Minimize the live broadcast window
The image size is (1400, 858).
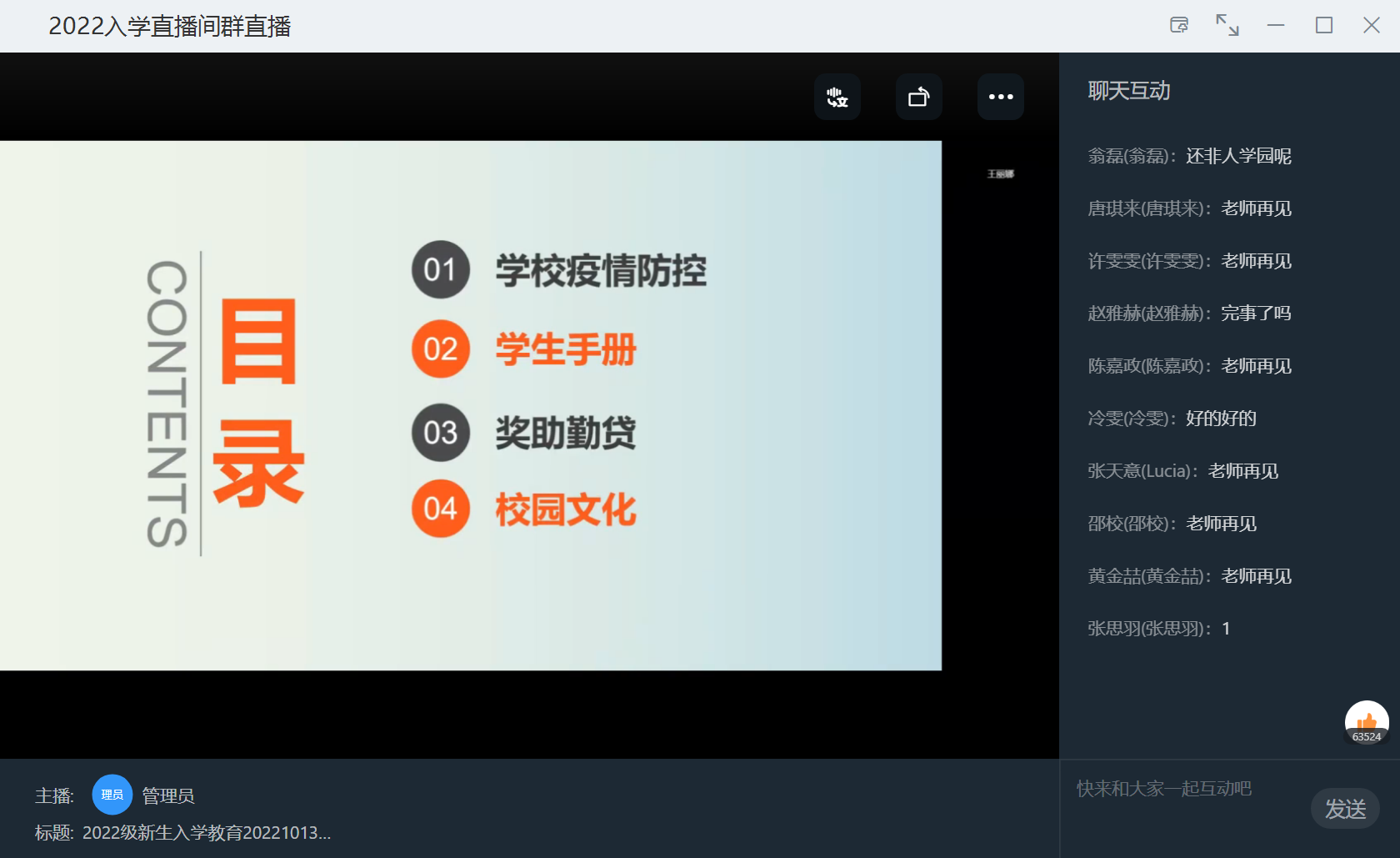pos(1275,25)
